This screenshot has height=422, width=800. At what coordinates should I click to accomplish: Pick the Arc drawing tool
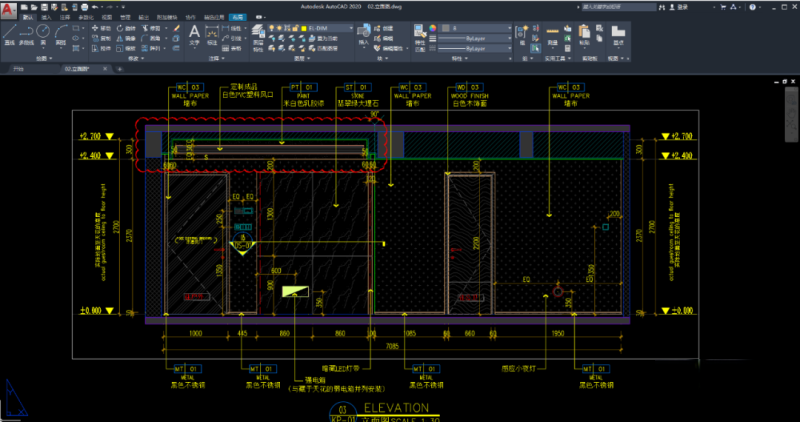tap(63, 33)
